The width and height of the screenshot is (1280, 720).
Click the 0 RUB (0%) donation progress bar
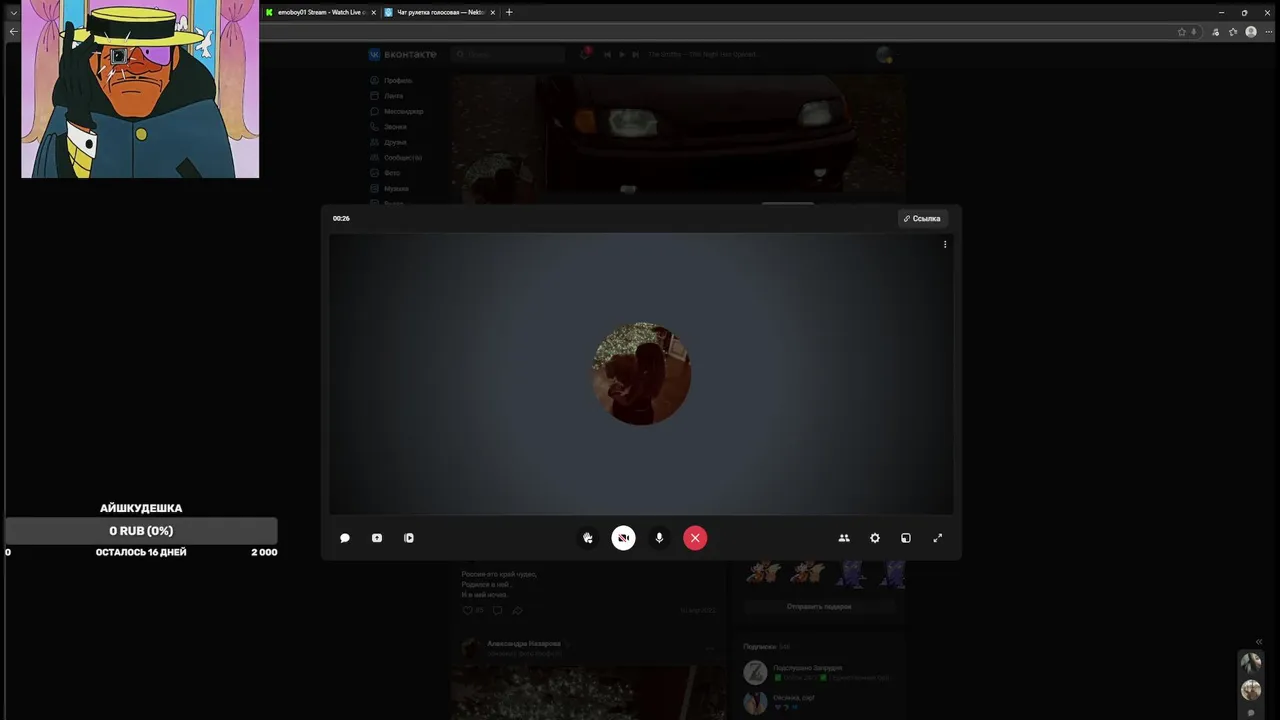(x=141, y=531)
